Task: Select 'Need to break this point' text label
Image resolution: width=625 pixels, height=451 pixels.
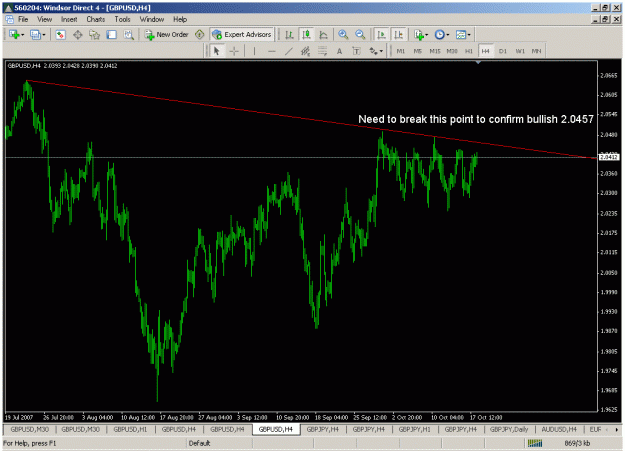Action: pos(476,119)
